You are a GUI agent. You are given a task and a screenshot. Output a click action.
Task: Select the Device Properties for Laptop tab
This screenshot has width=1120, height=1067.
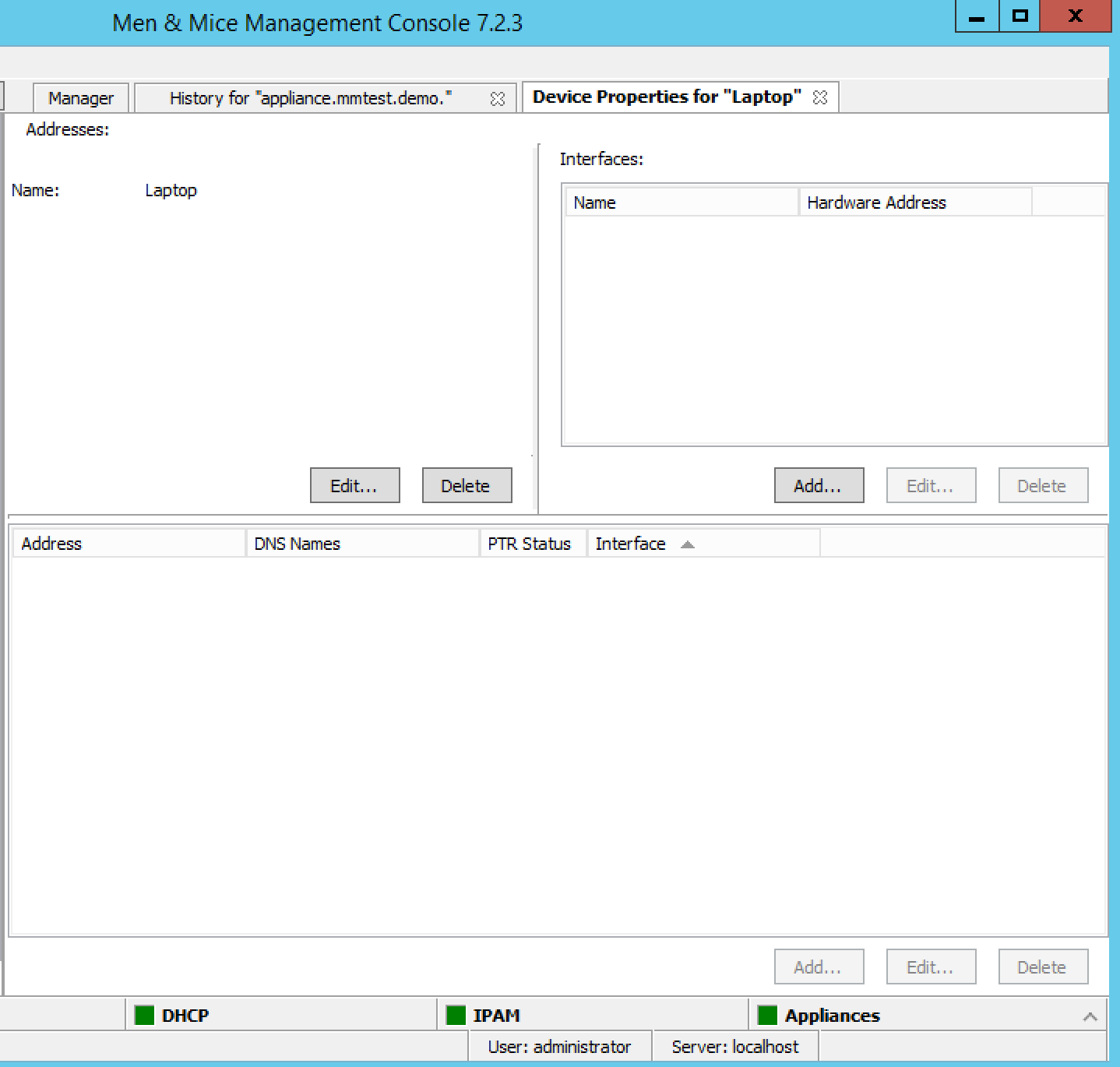click(666, 97)
